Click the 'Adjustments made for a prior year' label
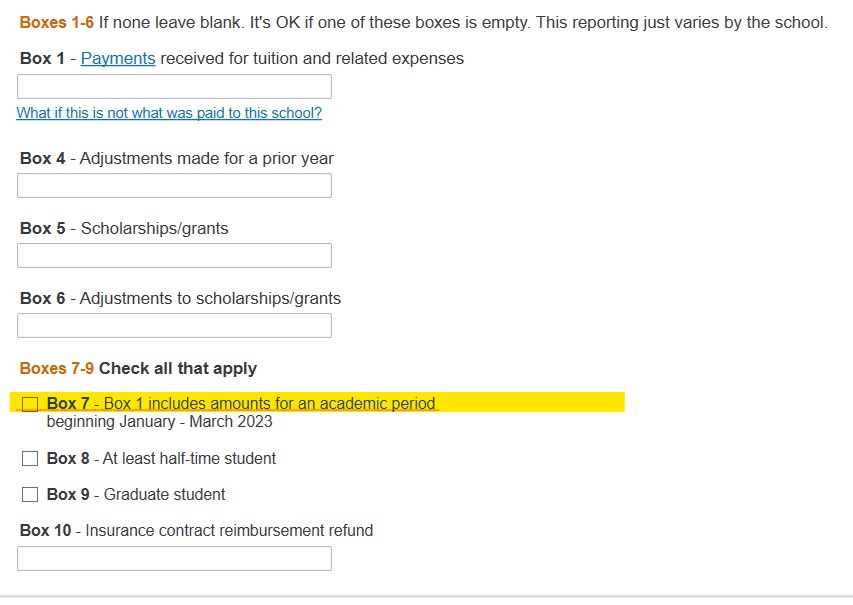The height and width of the screenshot is (605, 853). pos(207,159)
